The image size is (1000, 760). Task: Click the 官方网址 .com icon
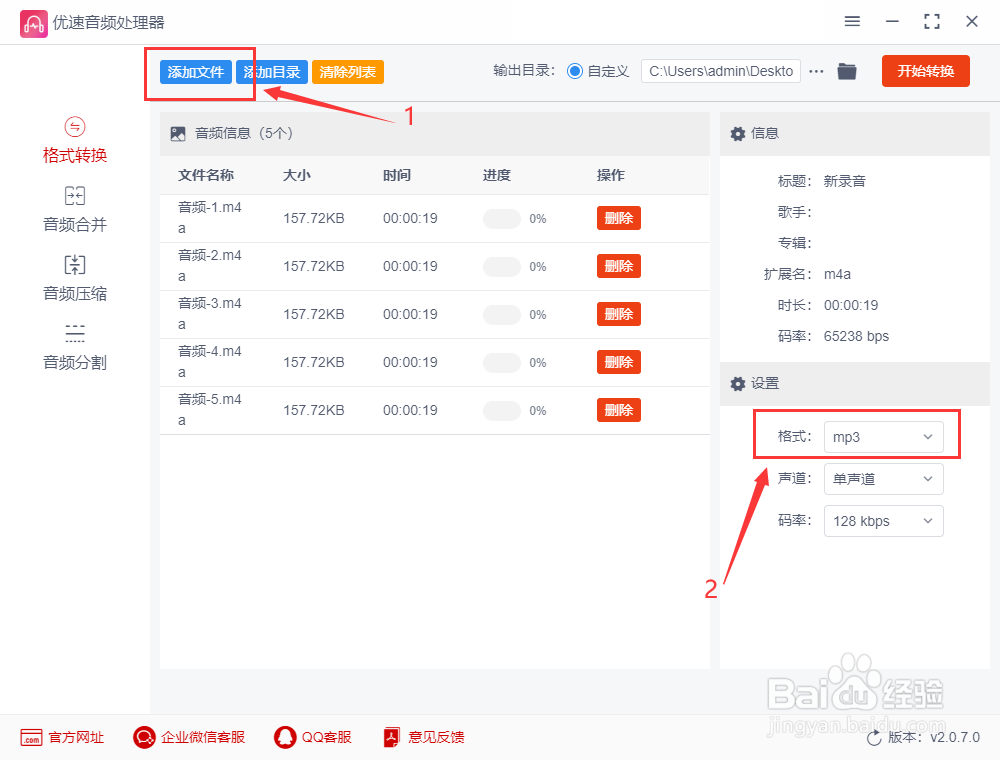click(x=31, y=738)
